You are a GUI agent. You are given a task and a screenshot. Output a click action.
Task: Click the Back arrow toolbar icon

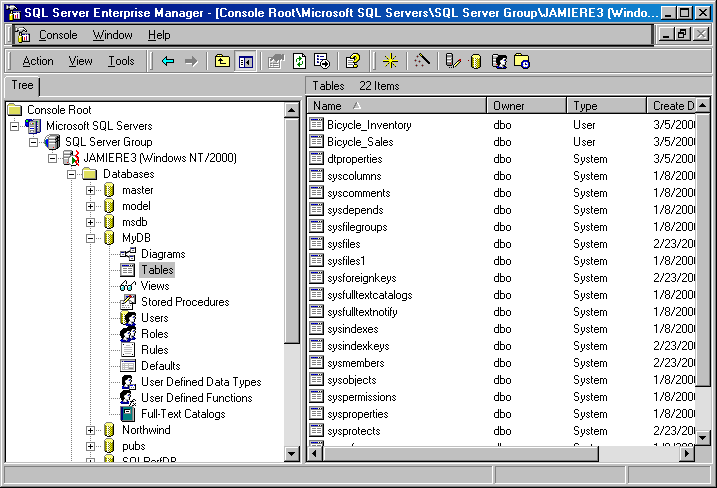click(x=168, y=61)
